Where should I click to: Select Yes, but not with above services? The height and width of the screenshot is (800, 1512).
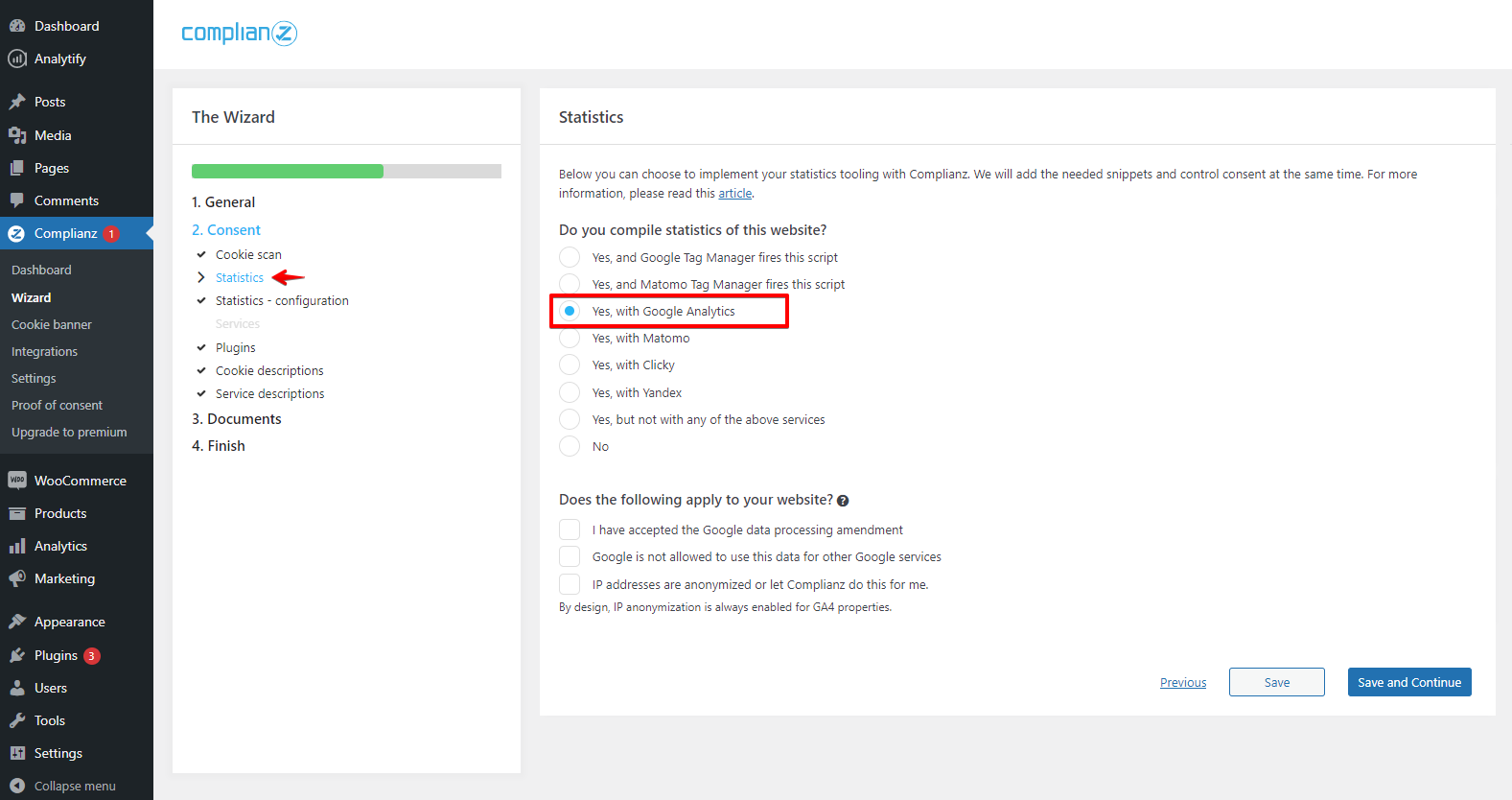570,419
